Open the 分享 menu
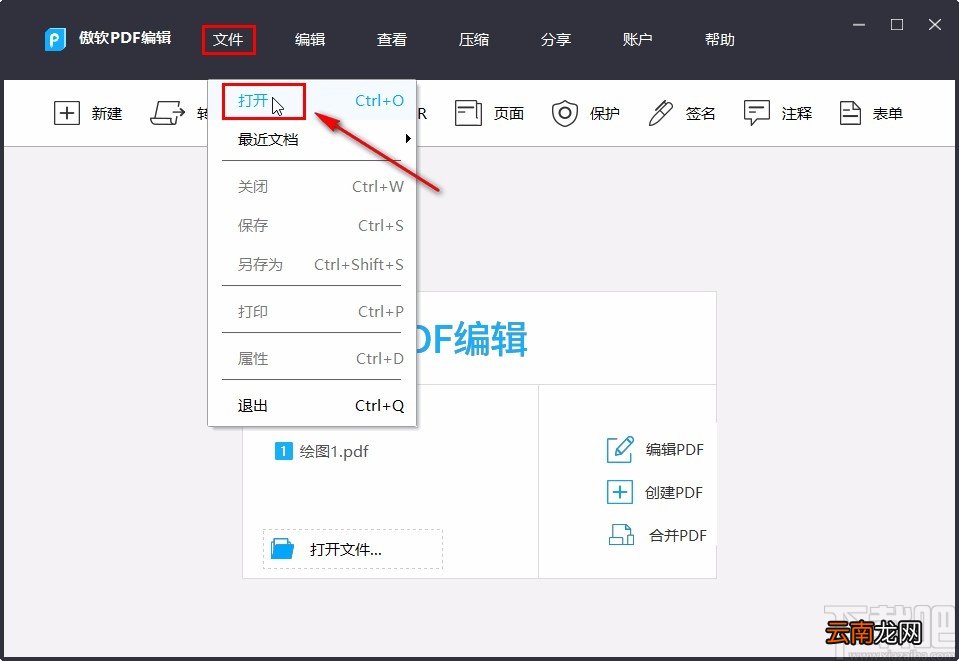Screen dimensions: 959x661 pos(555,40)
